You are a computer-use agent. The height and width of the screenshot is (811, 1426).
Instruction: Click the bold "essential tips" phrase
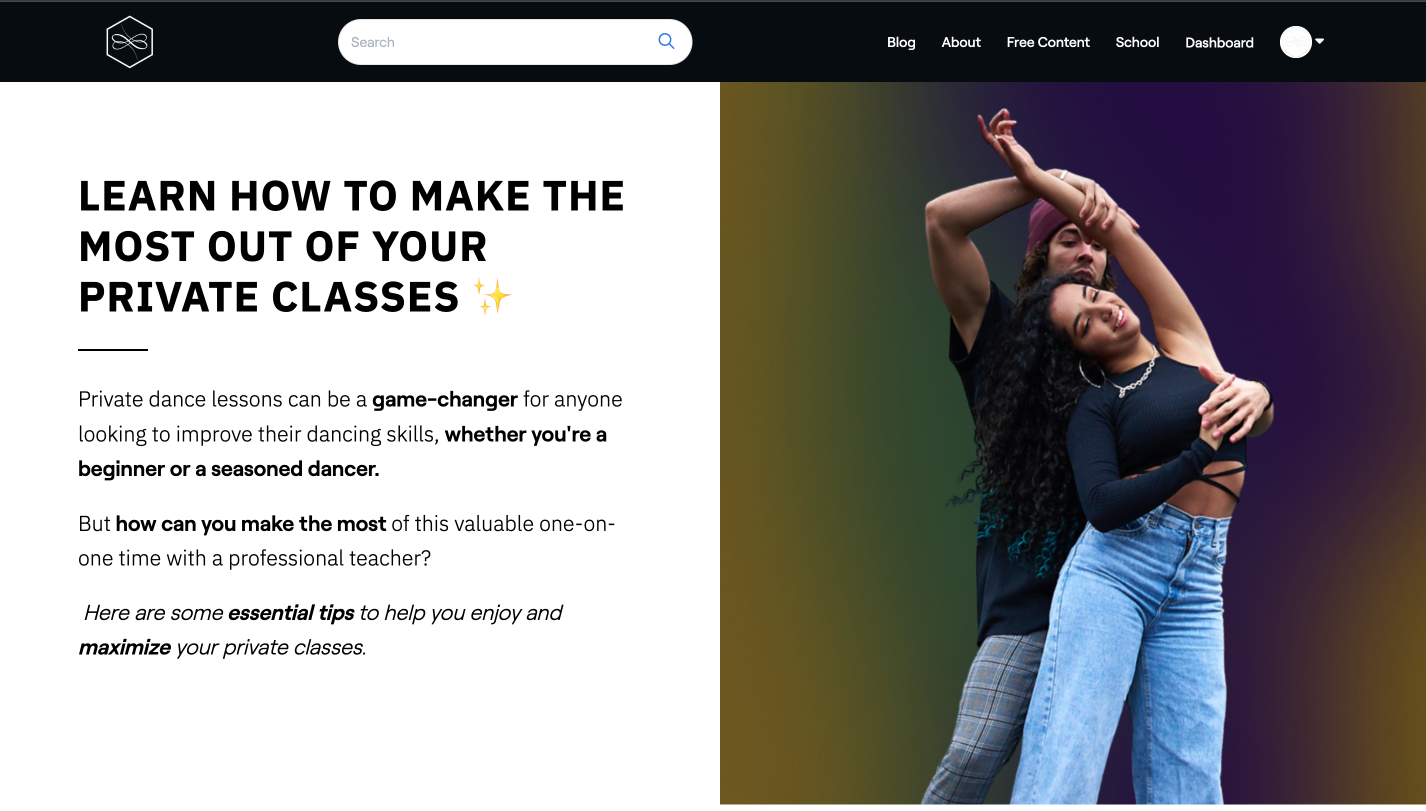(x=291, y=613)
